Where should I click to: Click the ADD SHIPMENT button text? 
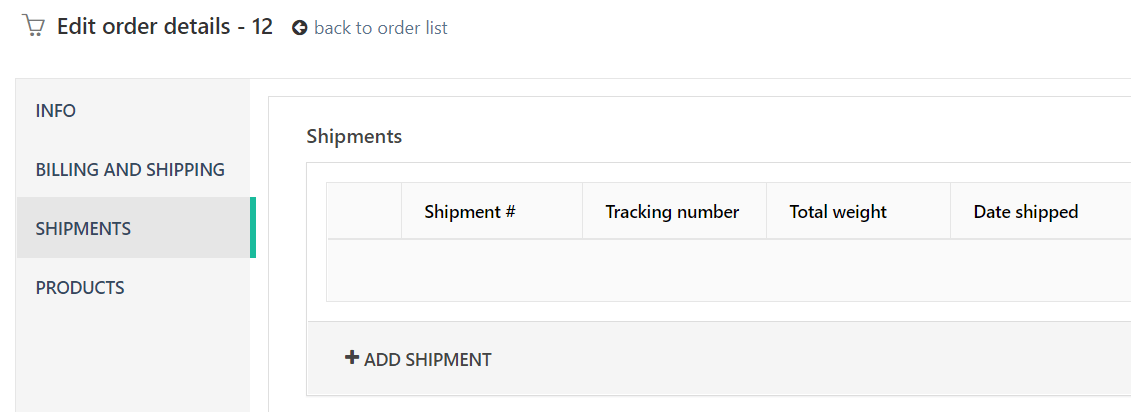428,359
